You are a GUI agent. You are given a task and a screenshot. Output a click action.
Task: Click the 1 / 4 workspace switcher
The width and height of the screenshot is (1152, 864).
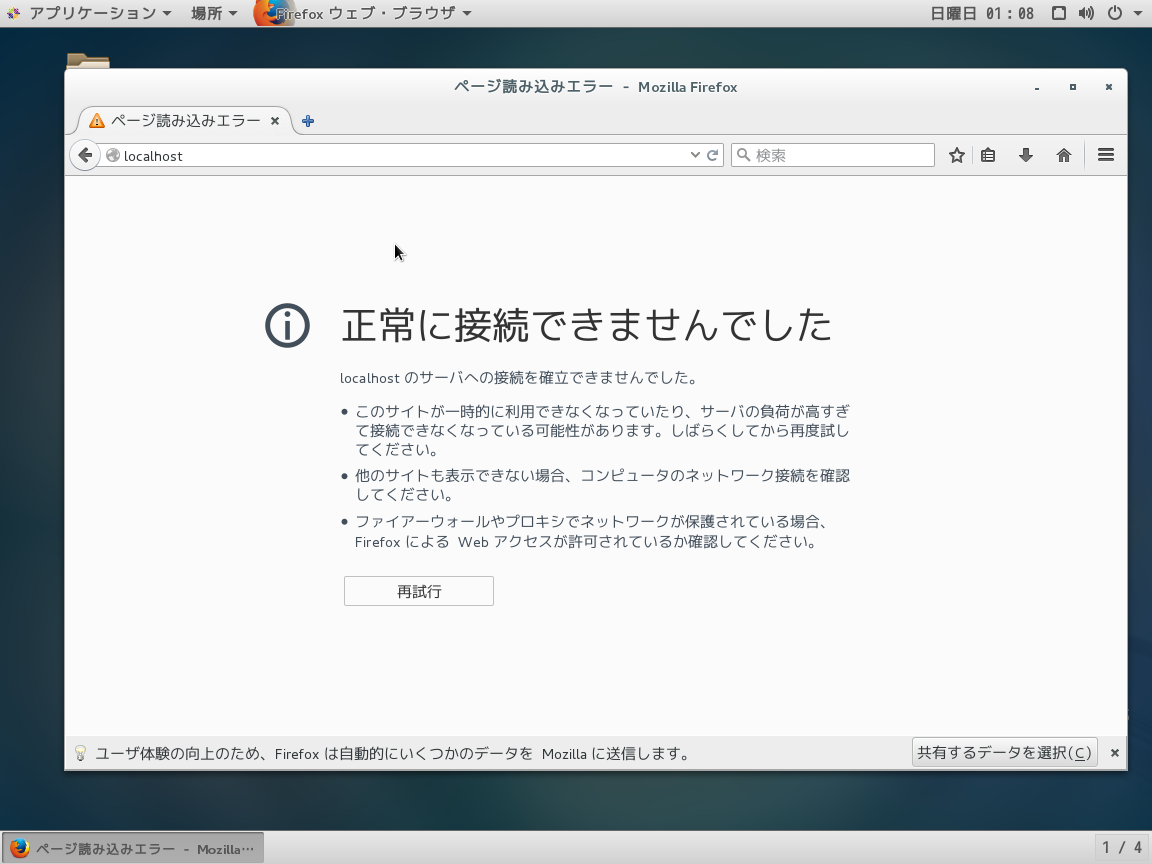point(1122,848)
